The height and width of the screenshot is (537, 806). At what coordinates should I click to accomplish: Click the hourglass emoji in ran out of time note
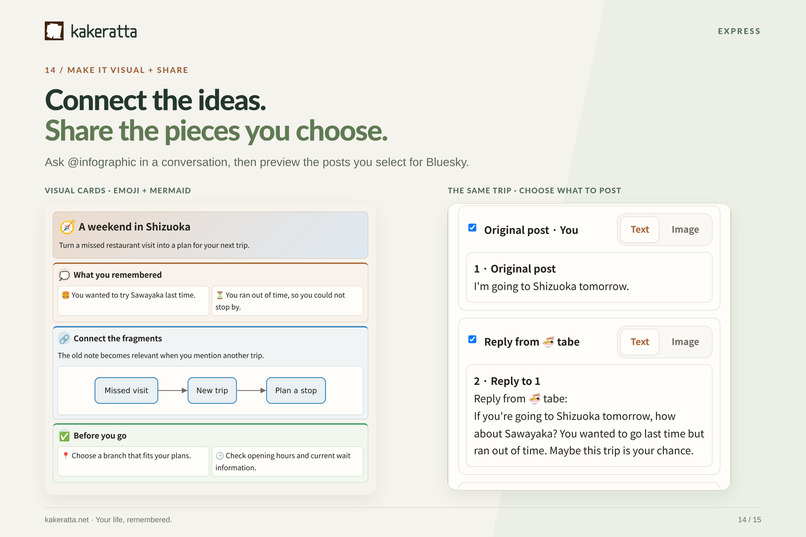point(219,295)
